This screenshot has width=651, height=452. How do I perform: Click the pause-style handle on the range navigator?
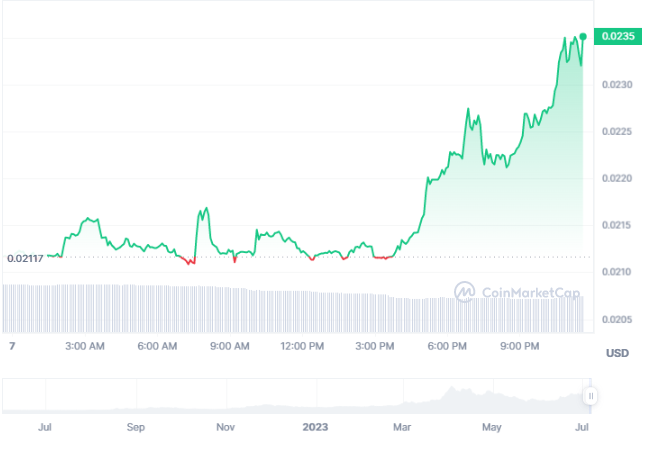[590, 396]
